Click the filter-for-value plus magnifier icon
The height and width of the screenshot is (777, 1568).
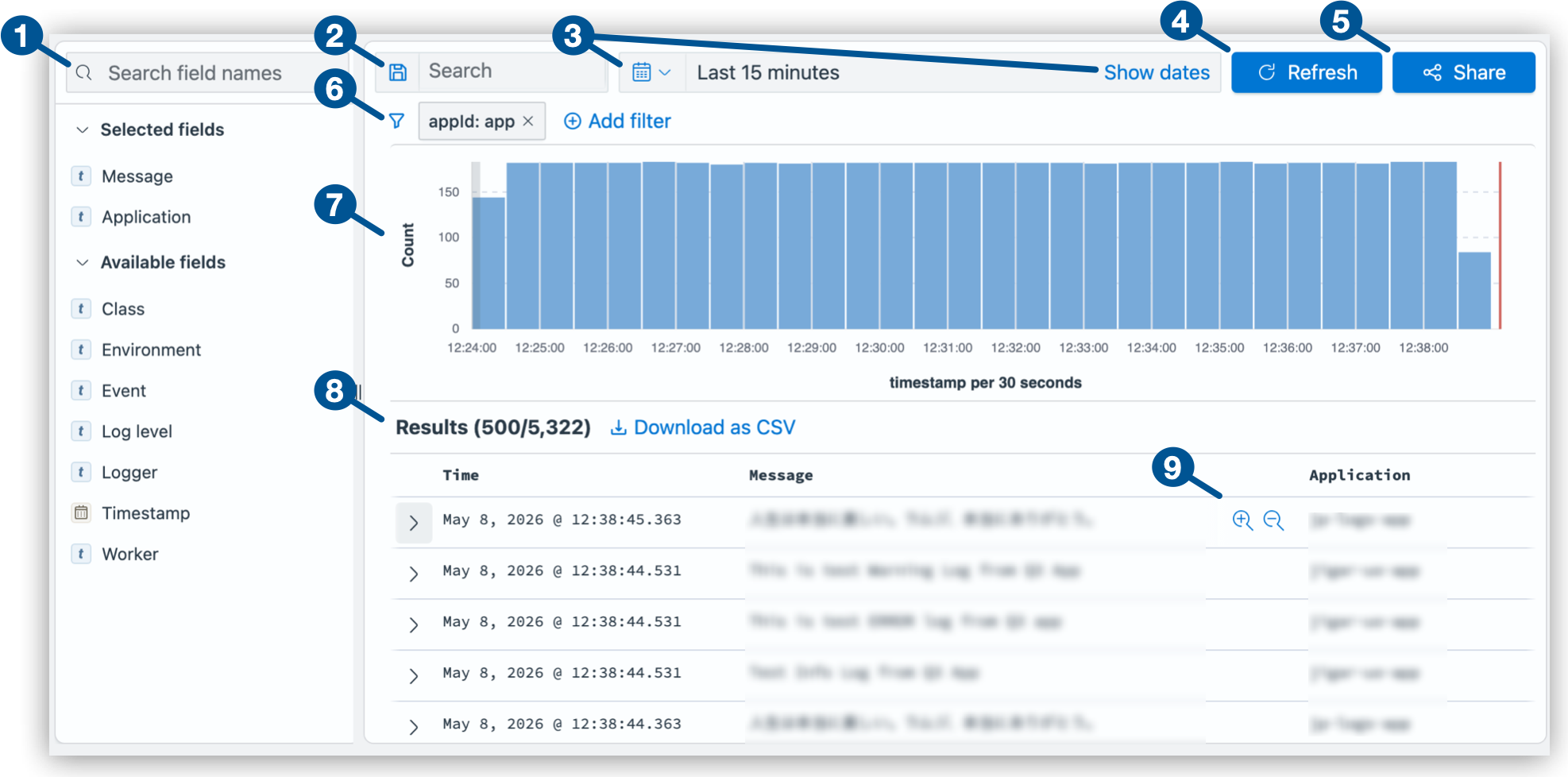click(1242, 520)
